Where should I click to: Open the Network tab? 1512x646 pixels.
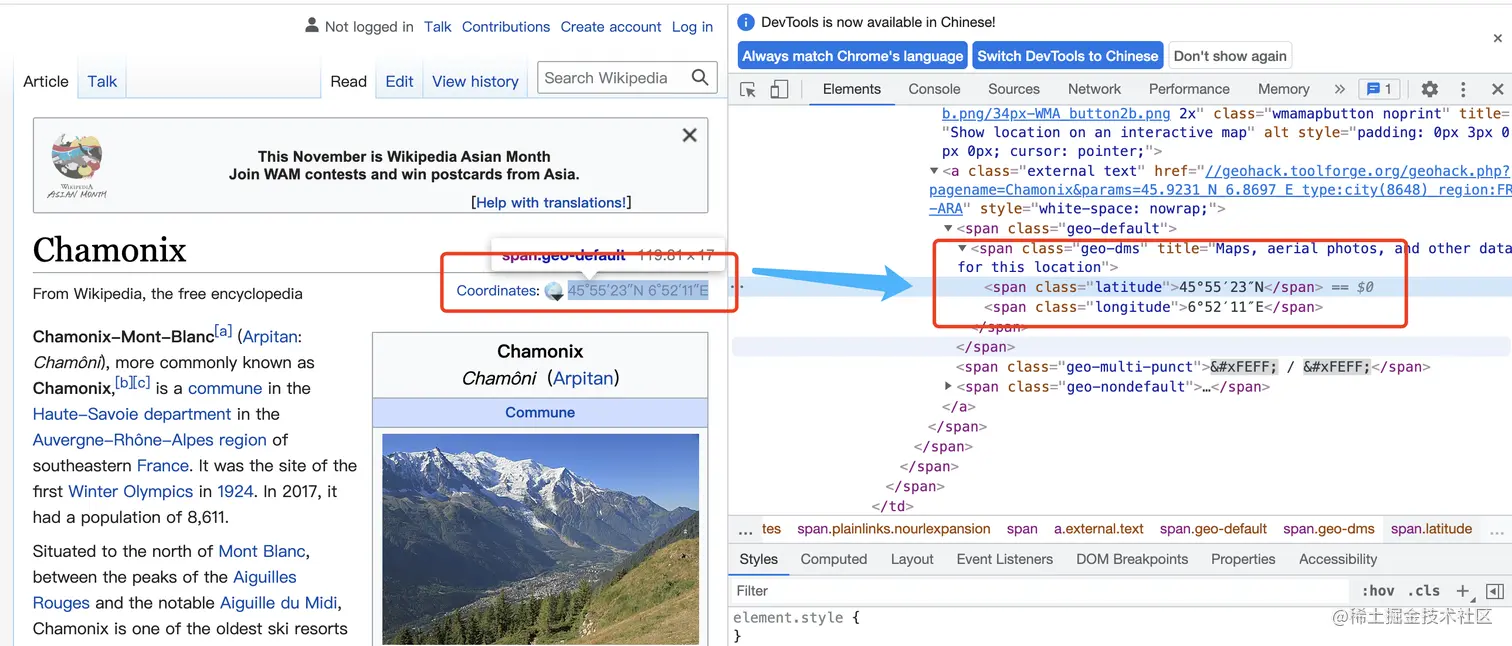click(1095, 89)
